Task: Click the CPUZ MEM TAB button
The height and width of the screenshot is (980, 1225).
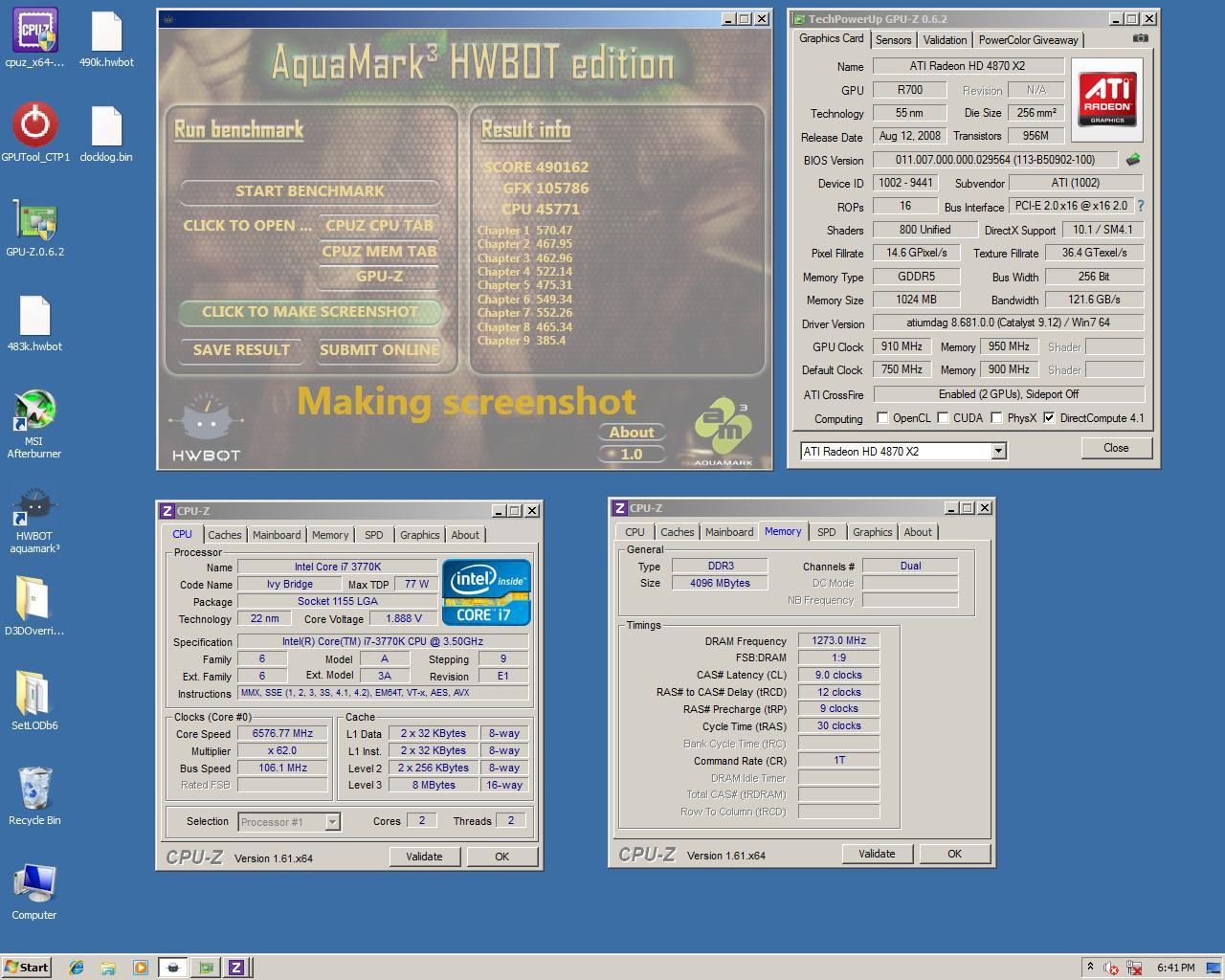Action: (379, 252)
